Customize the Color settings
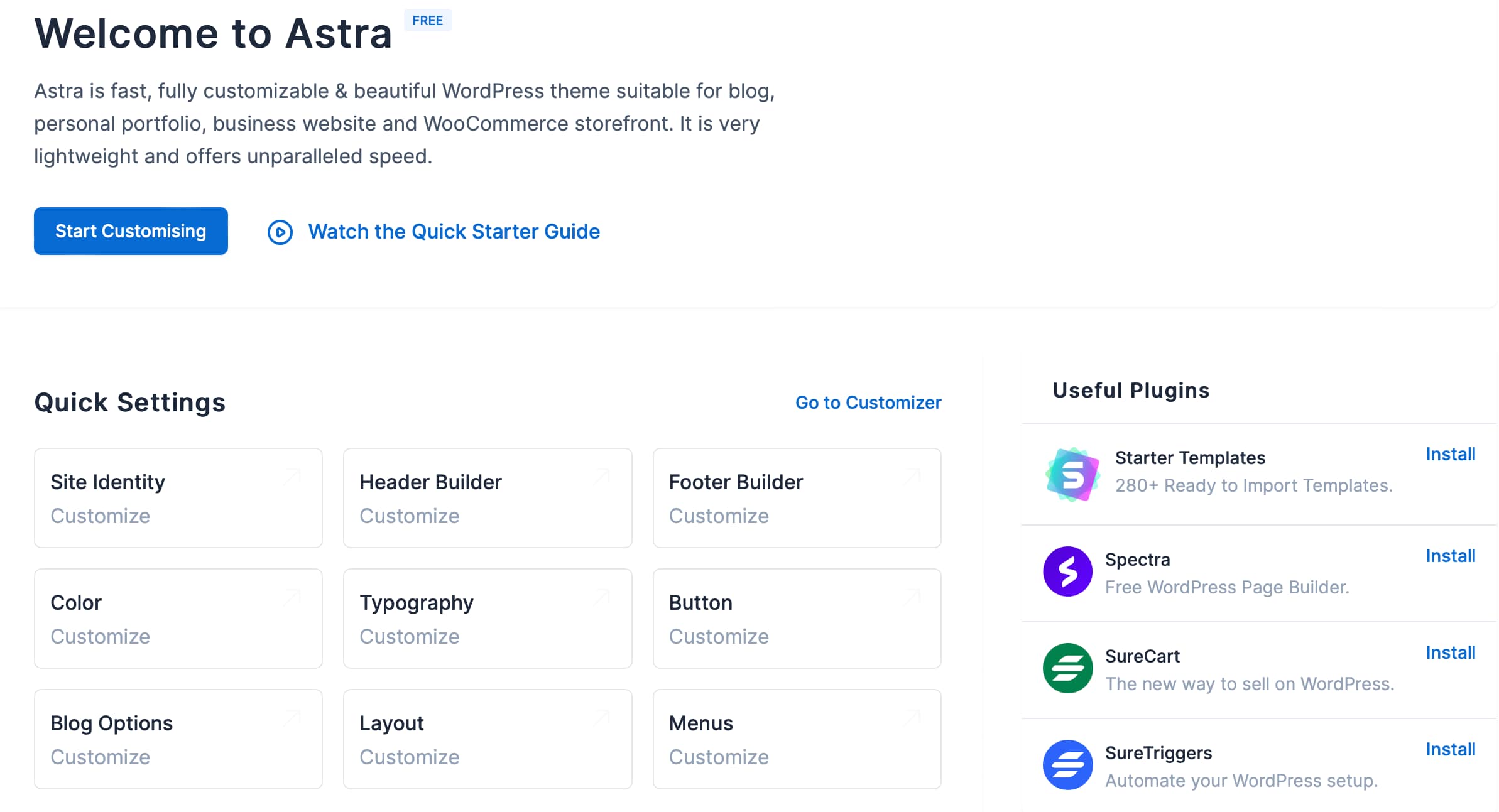The width and height of the screenshot is (1499, 812). coord(101,636)
